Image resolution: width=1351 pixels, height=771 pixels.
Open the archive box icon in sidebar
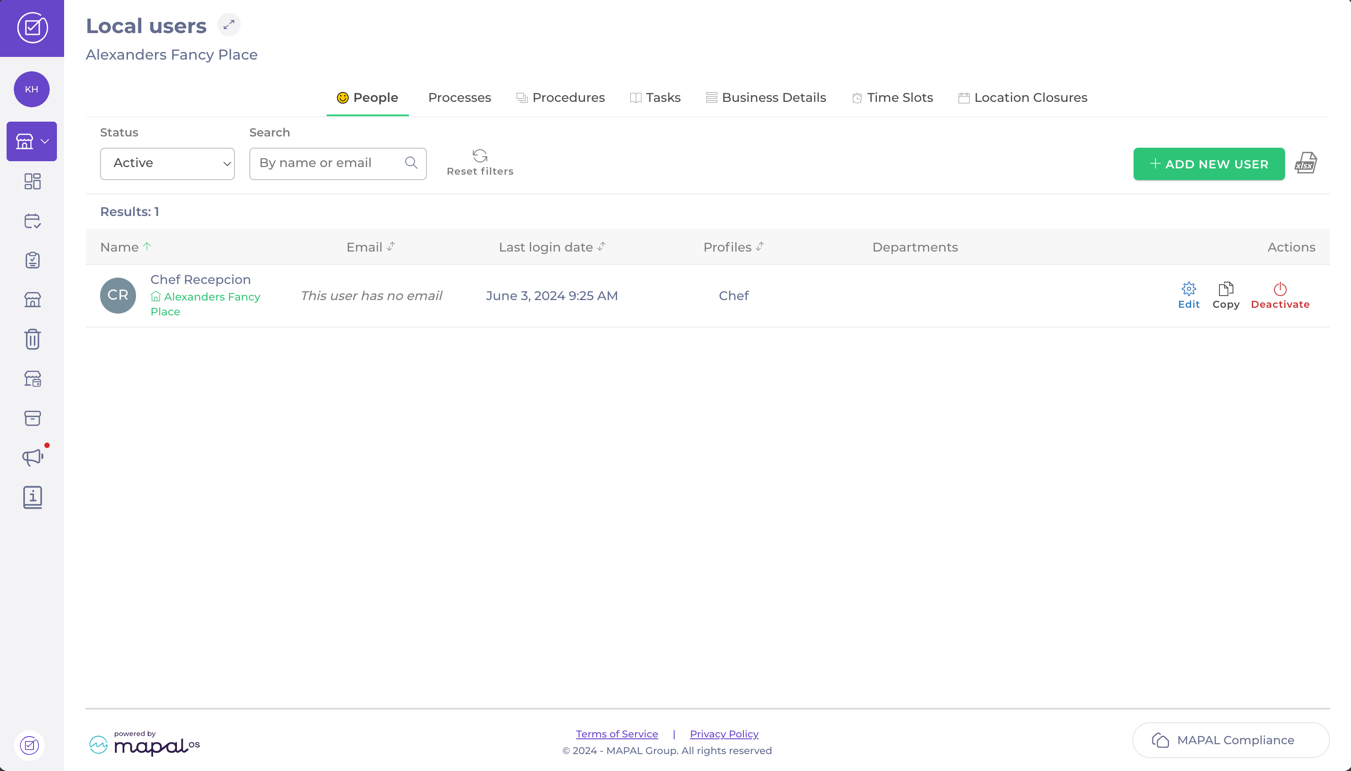[x=32, y=418]
